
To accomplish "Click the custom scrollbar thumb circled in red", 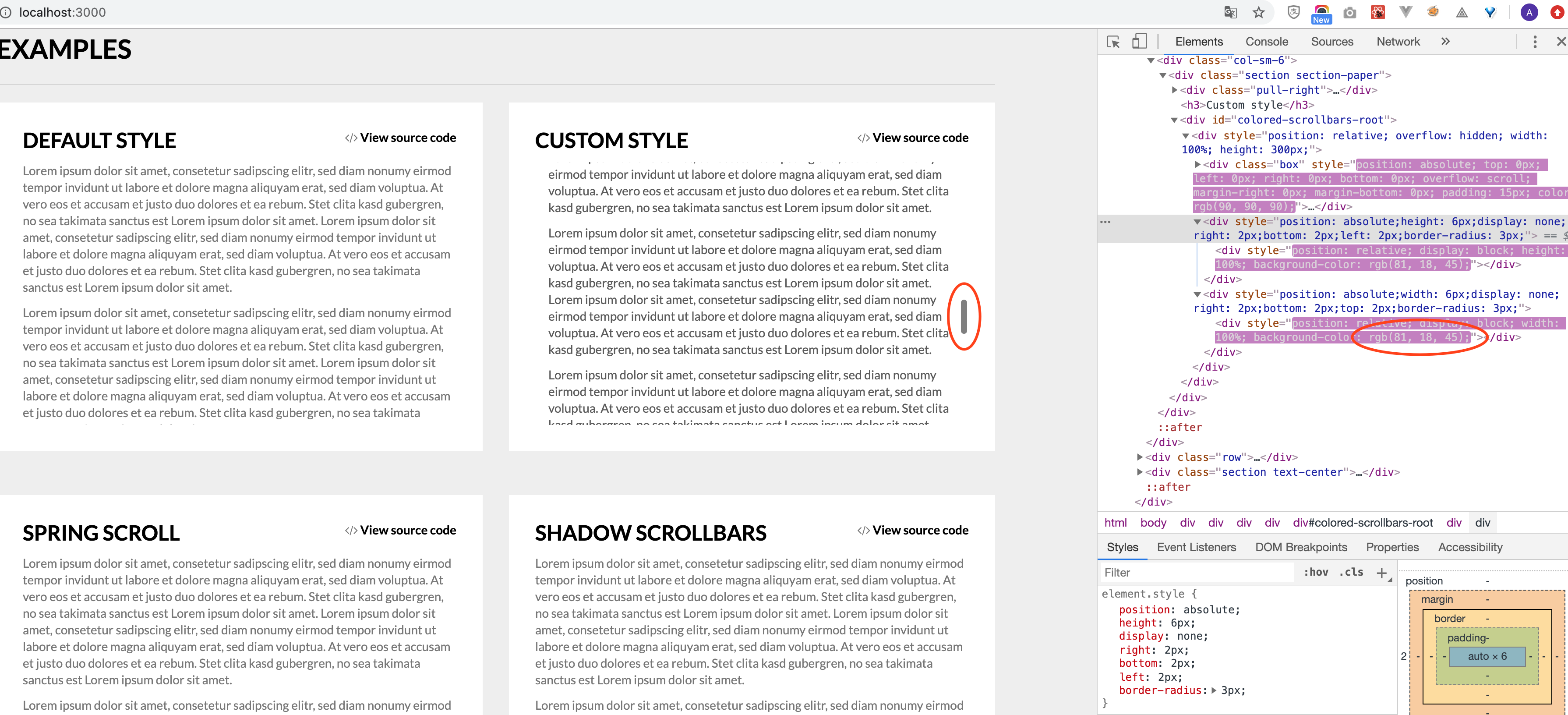I will [x=964, y=317].
